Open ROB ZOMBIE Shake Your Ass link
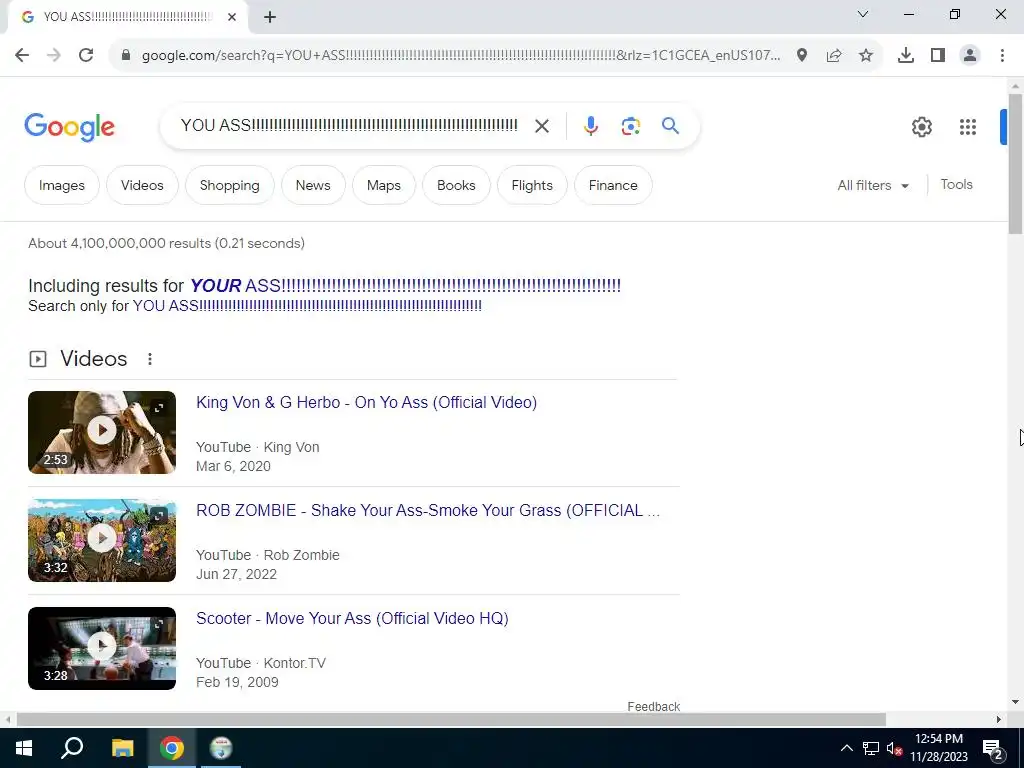This screenshot has width=1024, height=768. coord(428,510)
